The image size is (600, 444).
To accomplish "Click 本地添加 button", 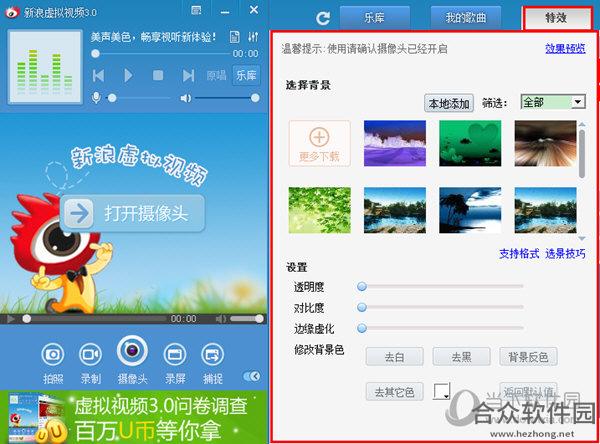I will 449,103.
